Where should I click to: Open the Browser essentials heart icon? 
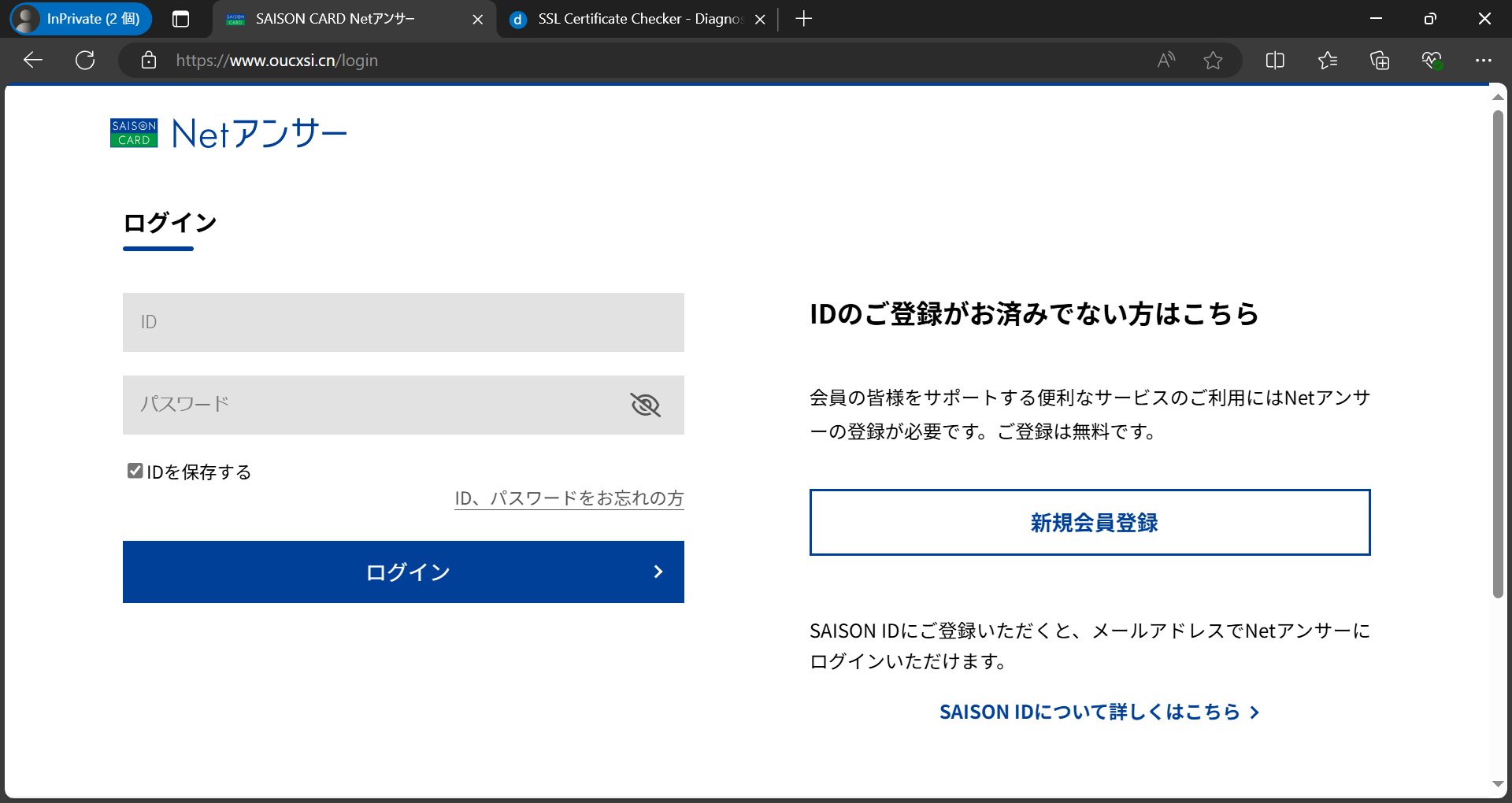pos(1432,61)
